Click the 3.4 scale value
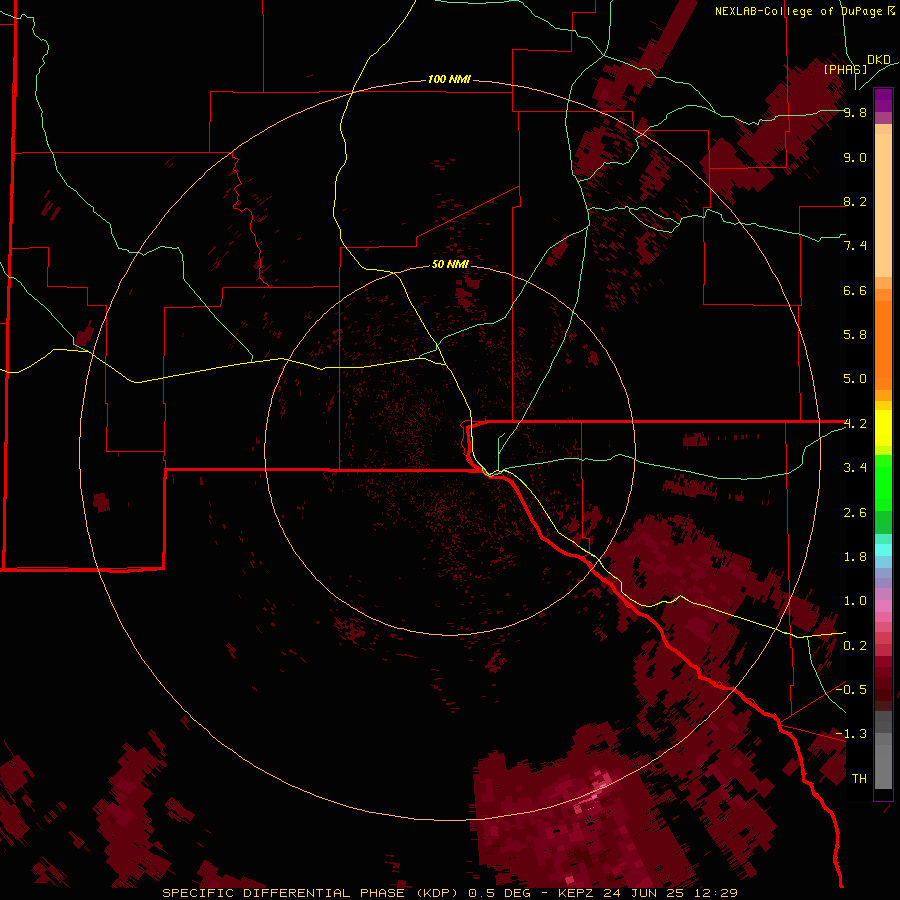Image resolution: width=900 pixels, height=900 pixels. tap(855, 468)
